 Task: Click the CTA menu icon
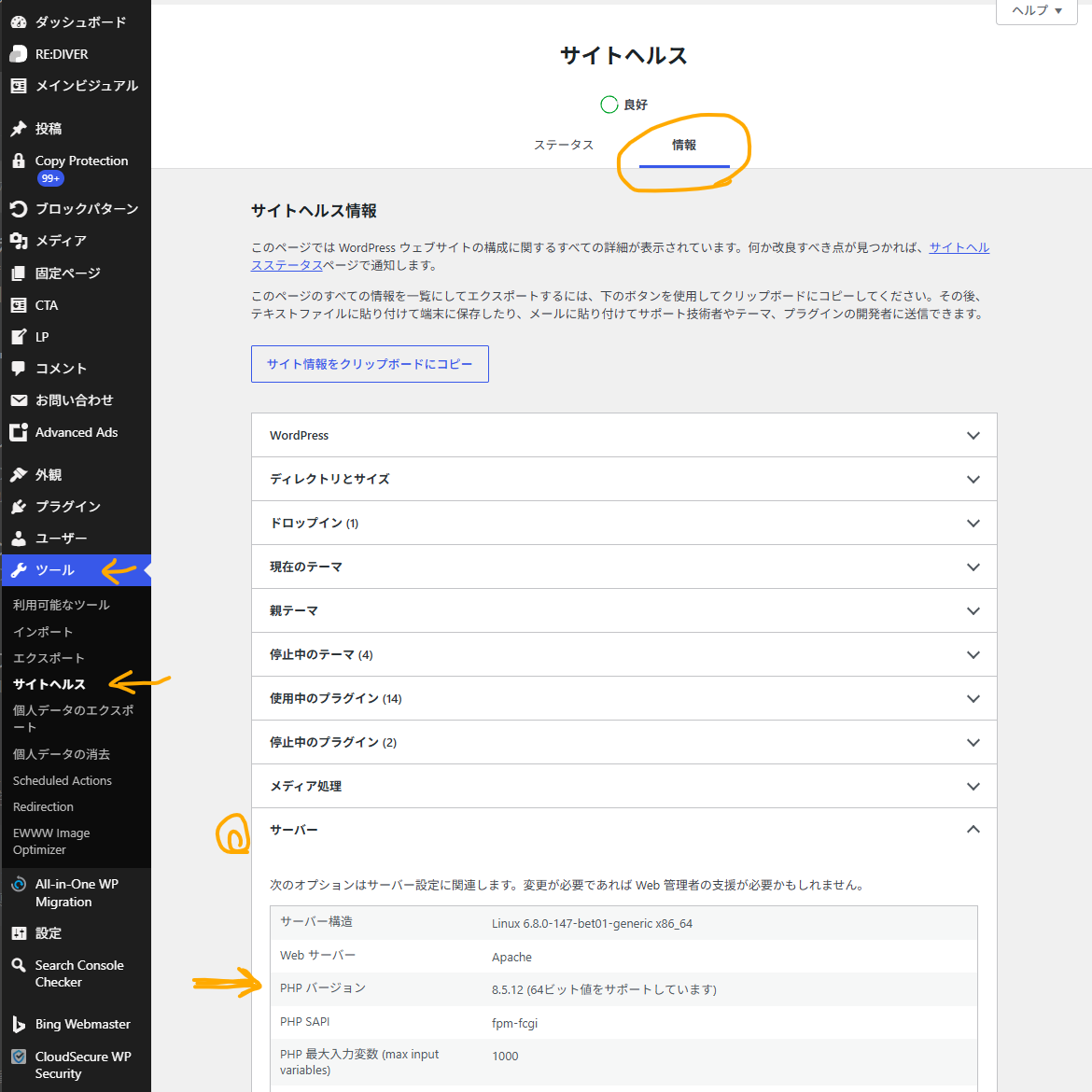coord(19,305)
